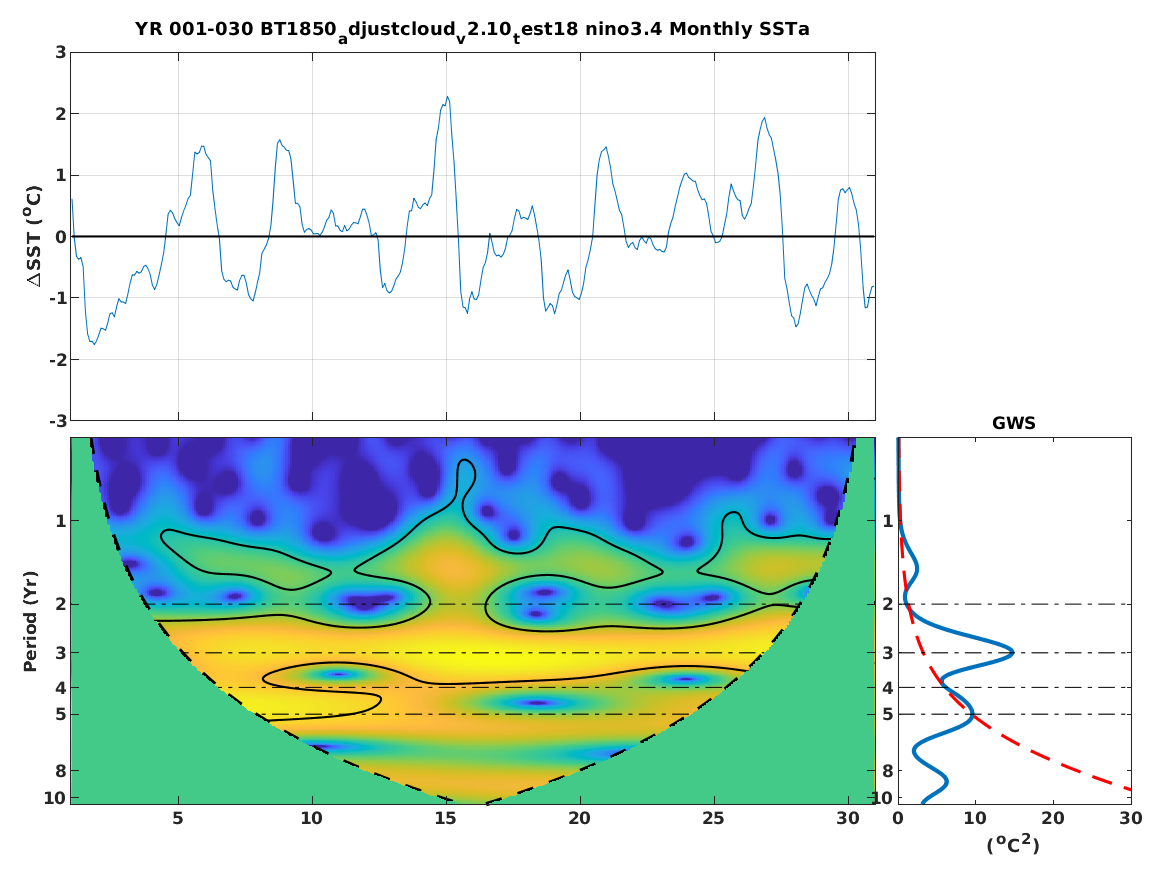
Task: Select period tick "2" on the GWS panel axis
Action: [x=888, y=604]
